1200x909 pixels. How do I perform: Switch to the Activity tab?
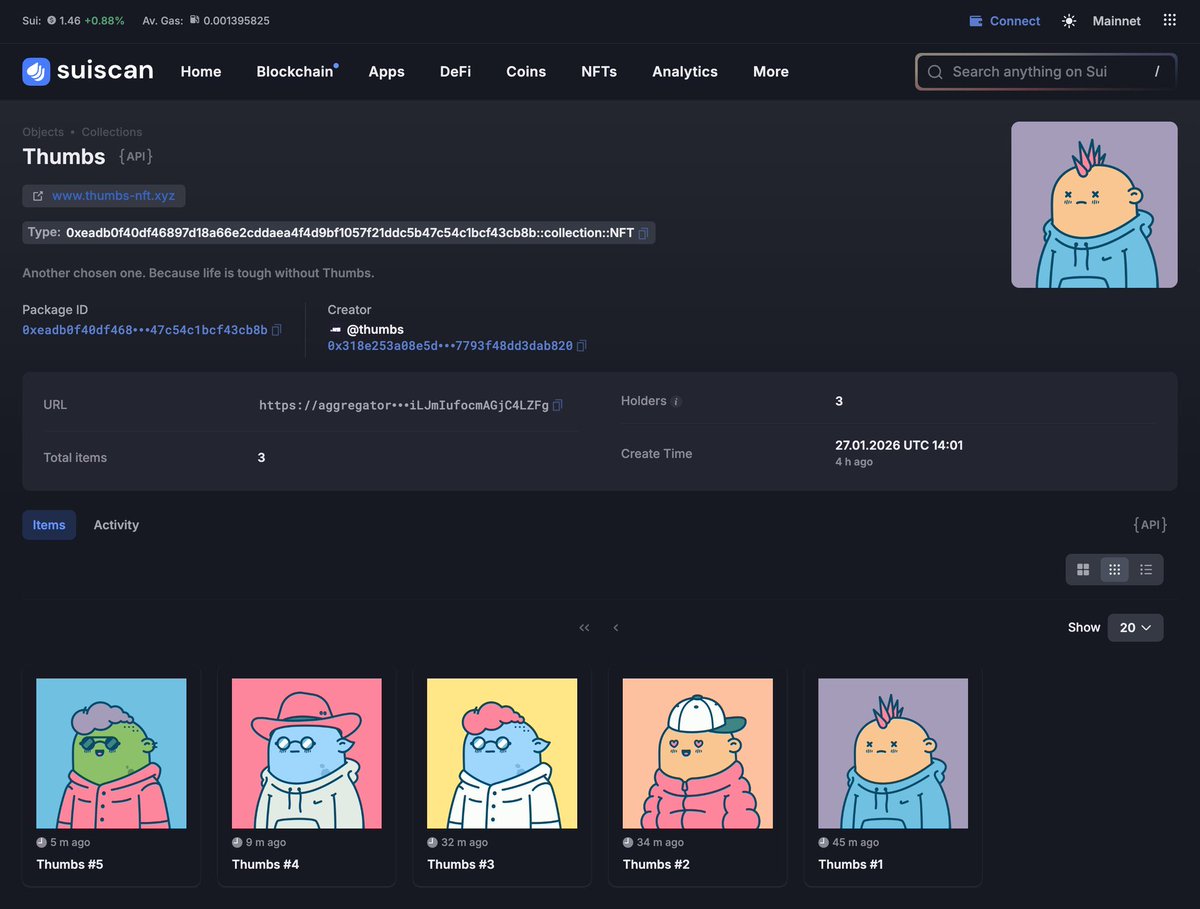[116, 524]
